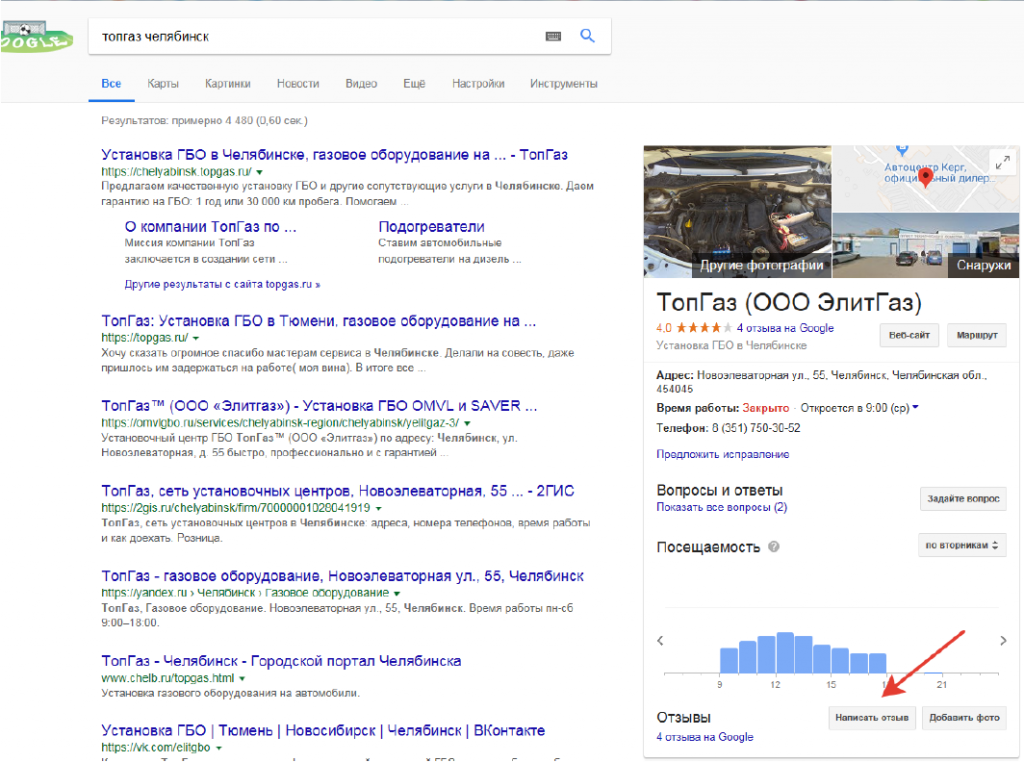Open 'Показать все вопросы (2)' link
The width and height of the screenshot is (1024, 762).
(x=722, y=507)
